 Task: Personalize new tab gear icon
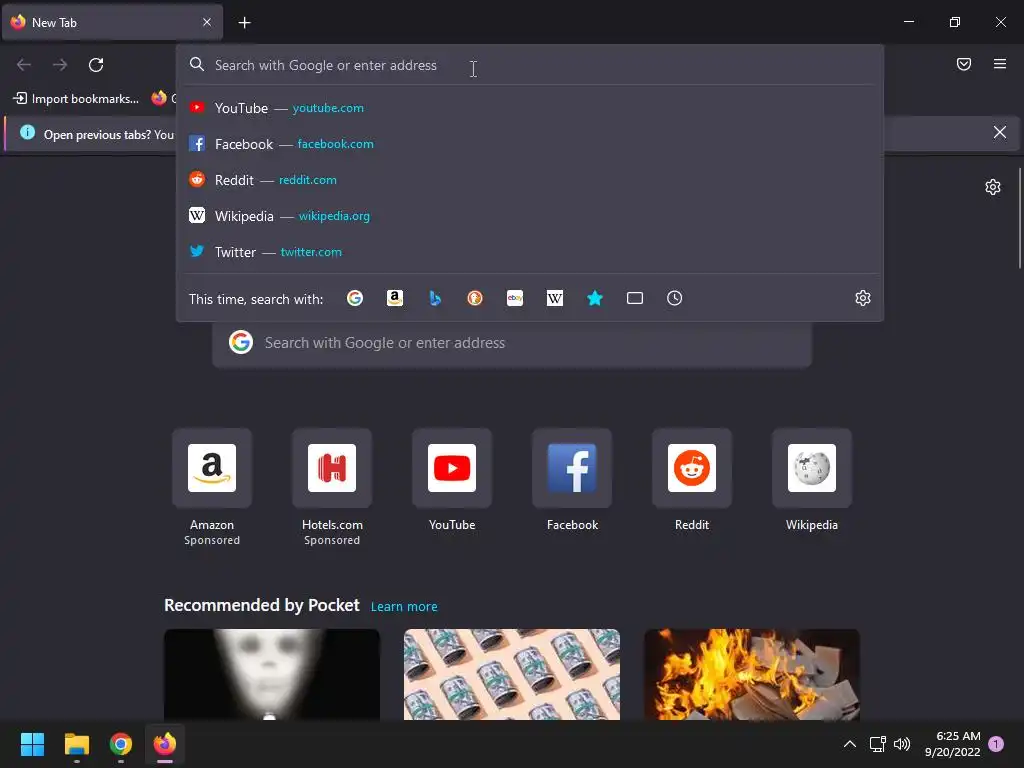tap(993, 187)
